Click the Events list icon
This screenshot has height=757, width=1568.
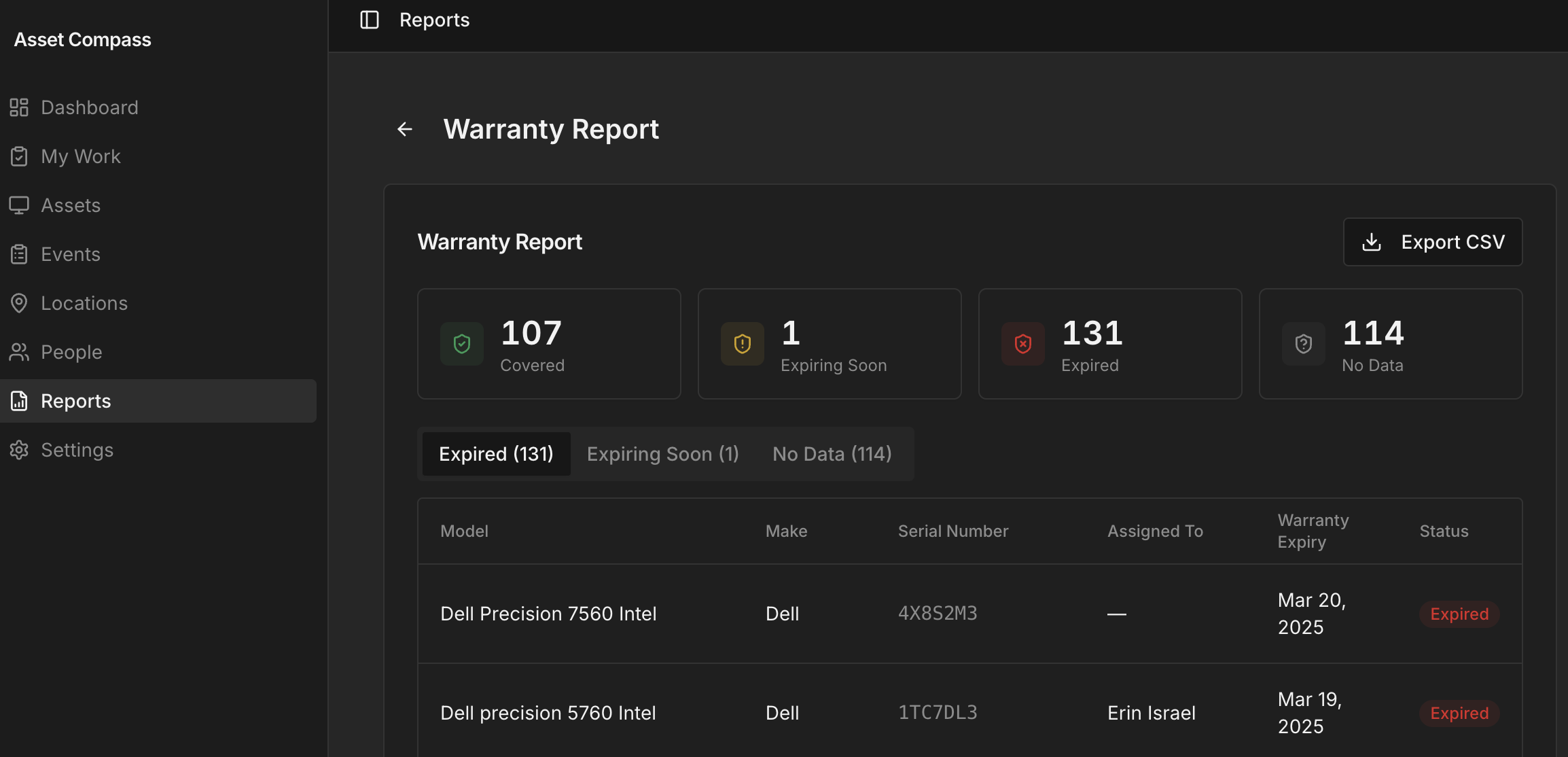(x=19, y=254)
